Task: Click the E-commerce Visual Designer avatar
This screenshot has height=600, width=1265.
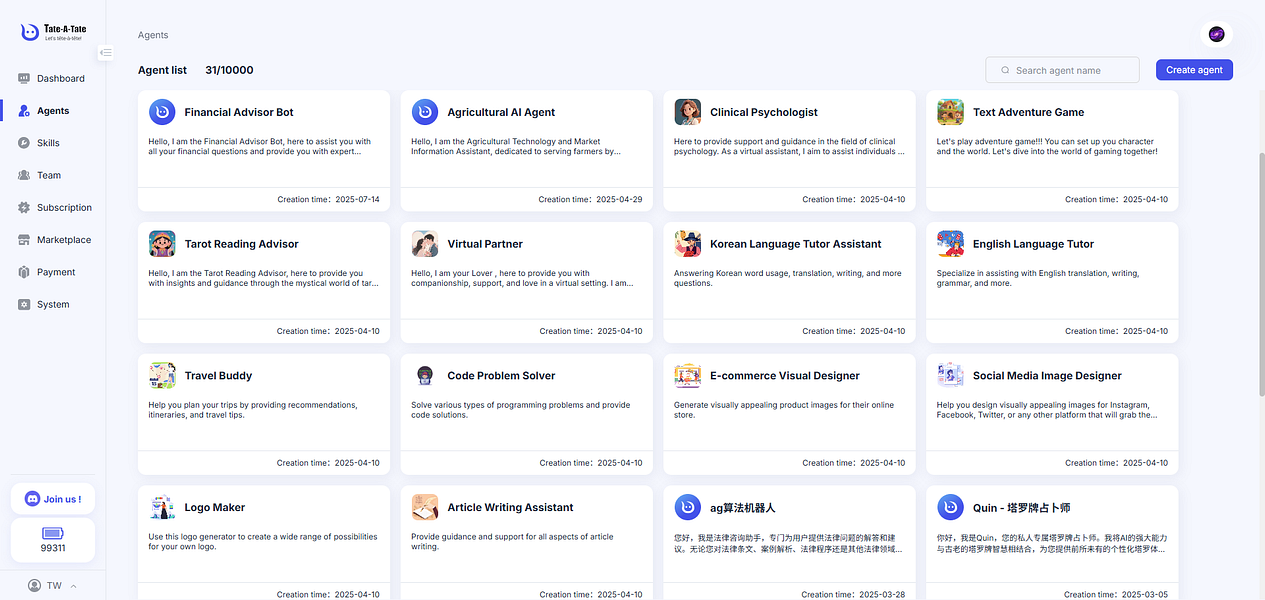Action: pos(687,376)
